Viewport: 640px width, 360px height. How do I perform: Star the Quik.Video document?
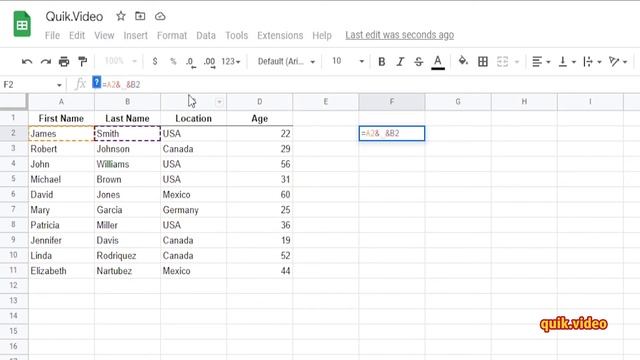pyautogui.click(x=121, y=16)
